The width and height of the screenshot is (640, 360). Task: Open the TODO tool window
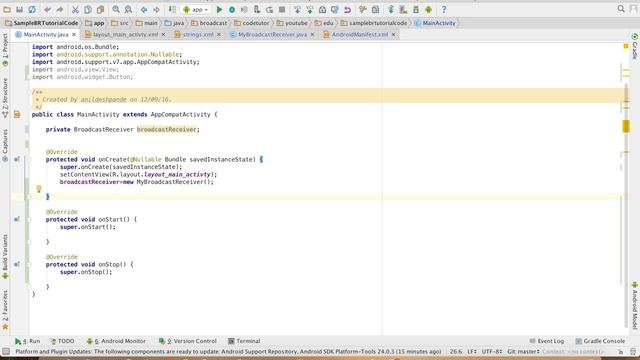(x=62, y=341)
